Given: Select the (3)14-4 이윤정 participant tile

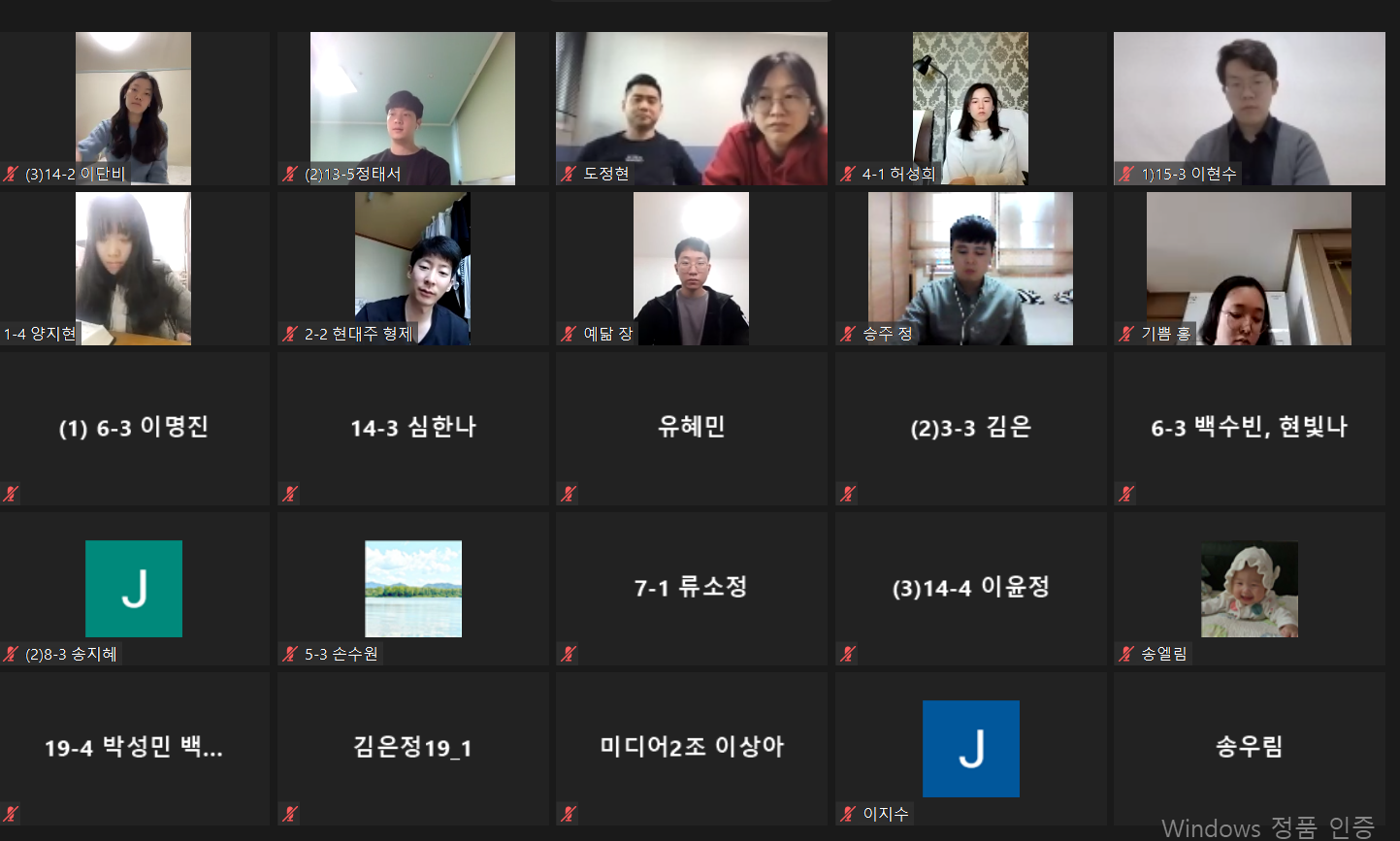Looking at the screenshot, I should 971,589.
